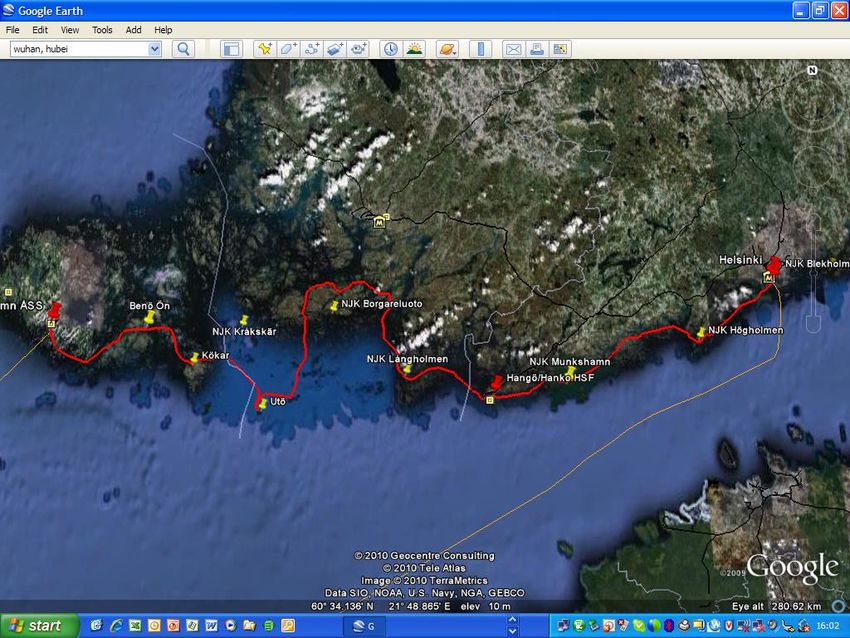
Task: Click the Eye alt 280.62 km readout
Action: click(x=776, y=606)
